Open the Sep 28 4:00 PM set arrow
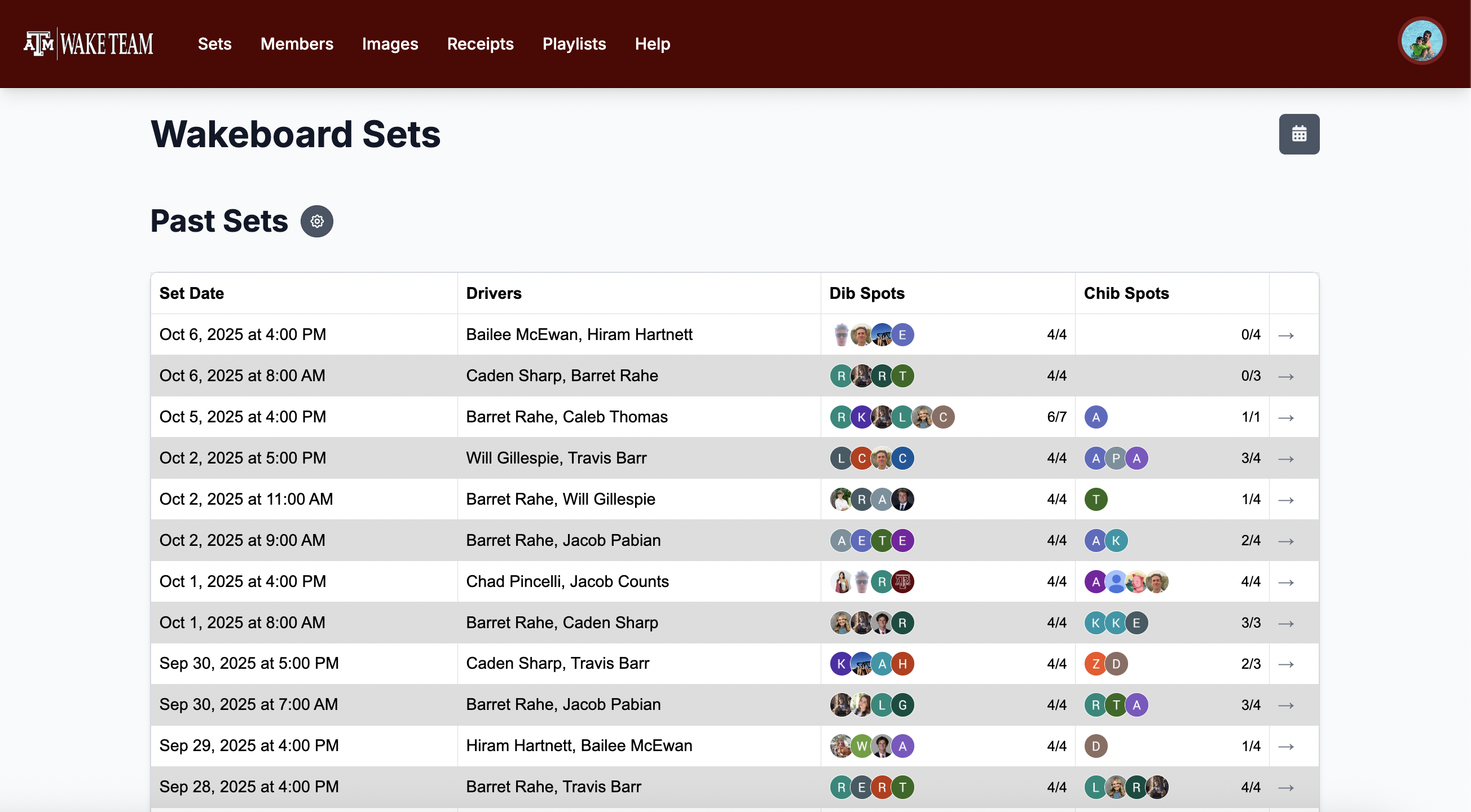The height and width of the screenshot is (812, 1471). pos(1285,787)
